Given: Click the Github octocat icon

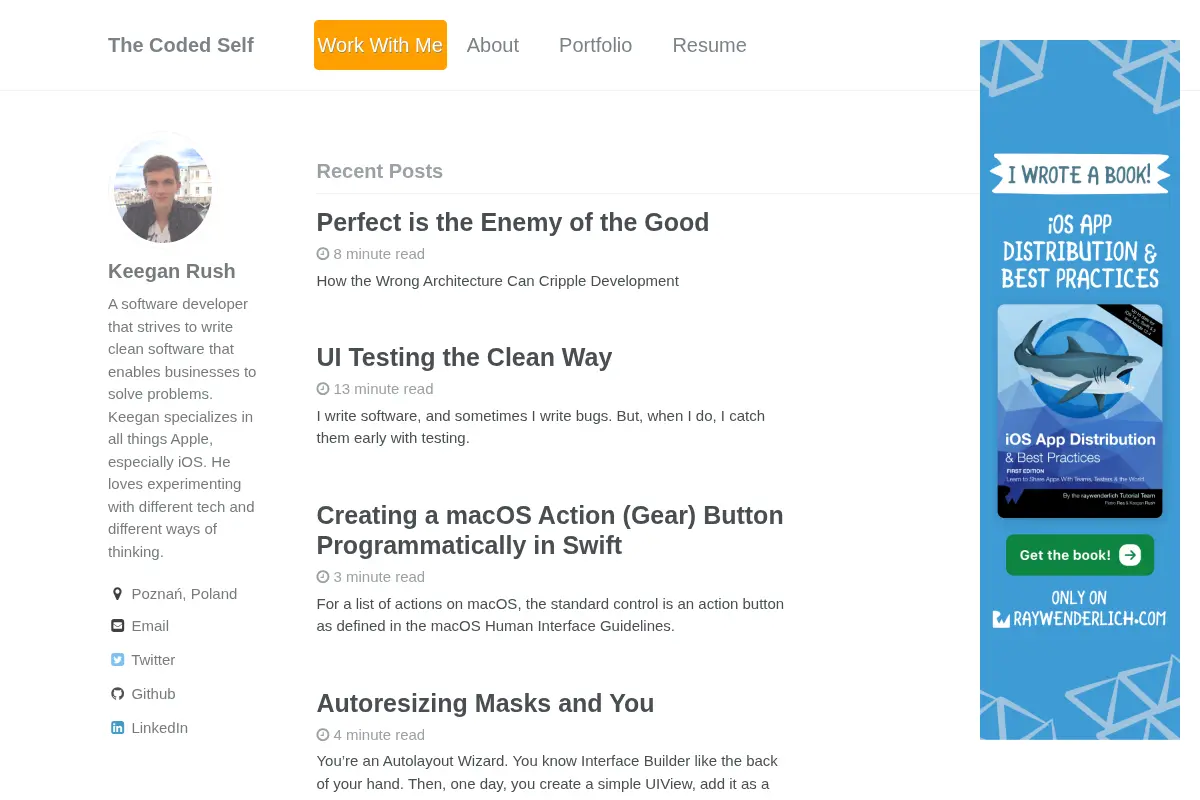Looking at the screenshot, I should coord(117,694).
